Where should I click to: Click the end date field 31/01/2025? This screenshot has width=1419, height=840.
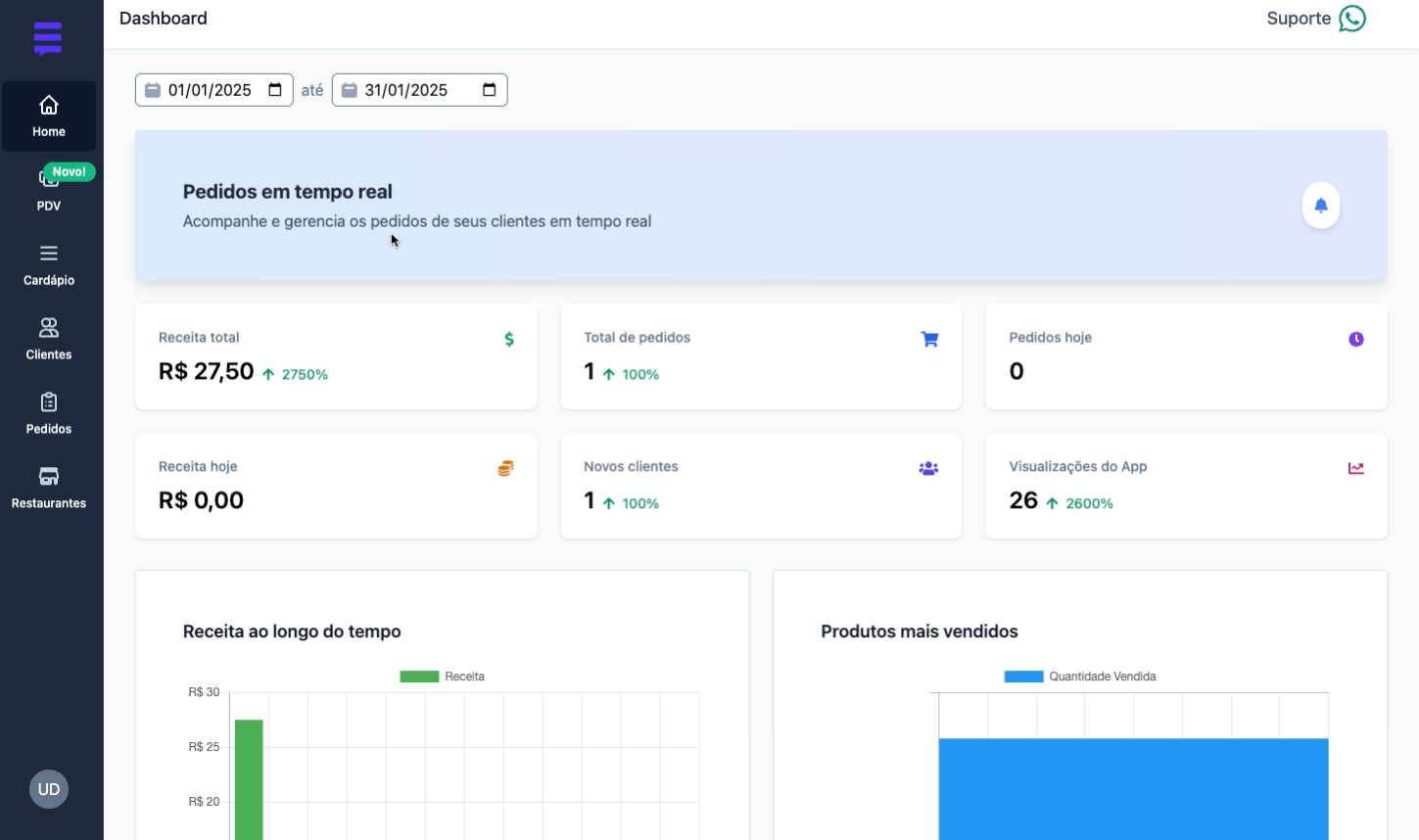point(419,90)
